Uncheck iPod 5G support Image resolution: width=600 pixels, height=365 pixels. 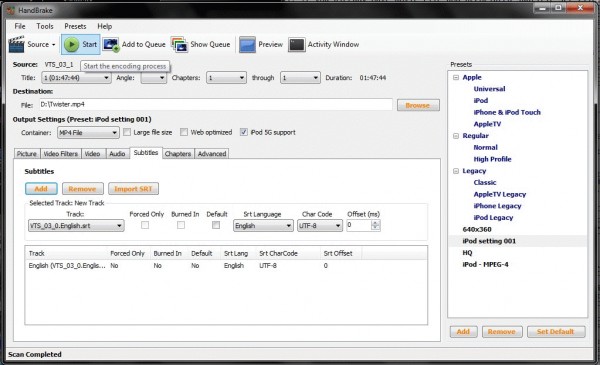pos(244,132)
